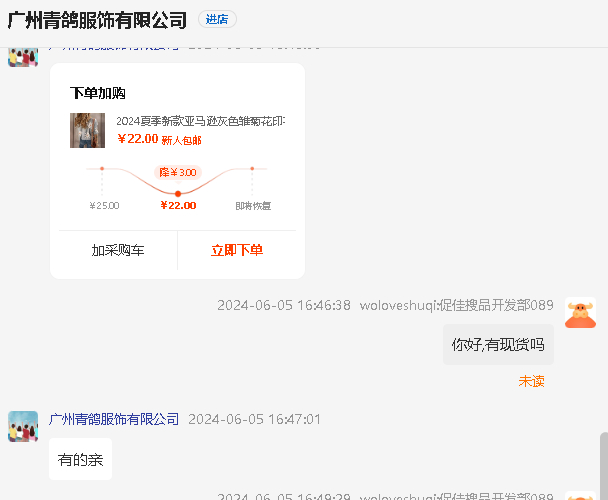Select the ¥22.00 point on the price curve
Viewport: 608px width, 500px height.
[x=178, y=193]
